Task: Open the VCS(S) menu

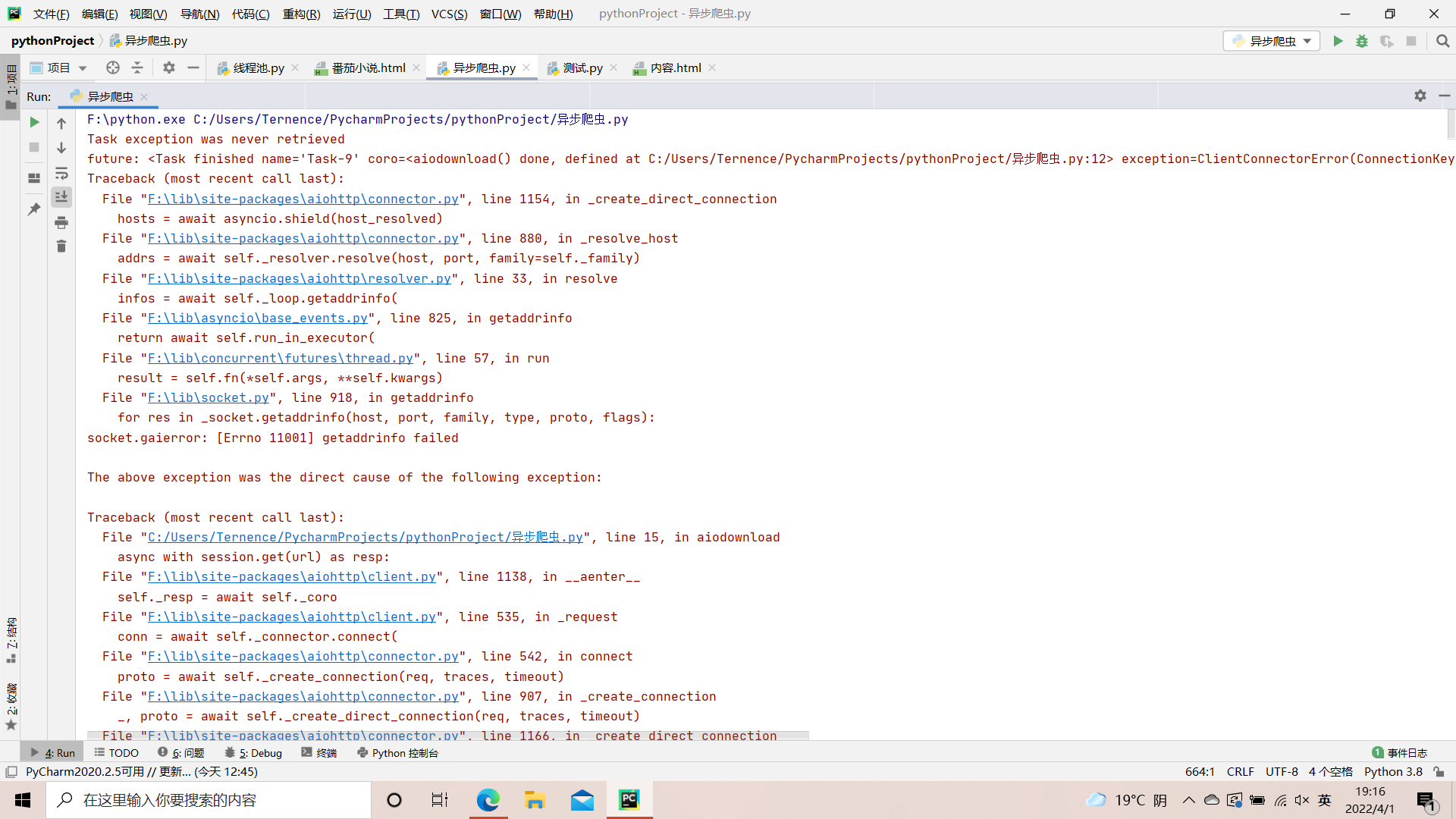Action: click(x=449, y=14)
